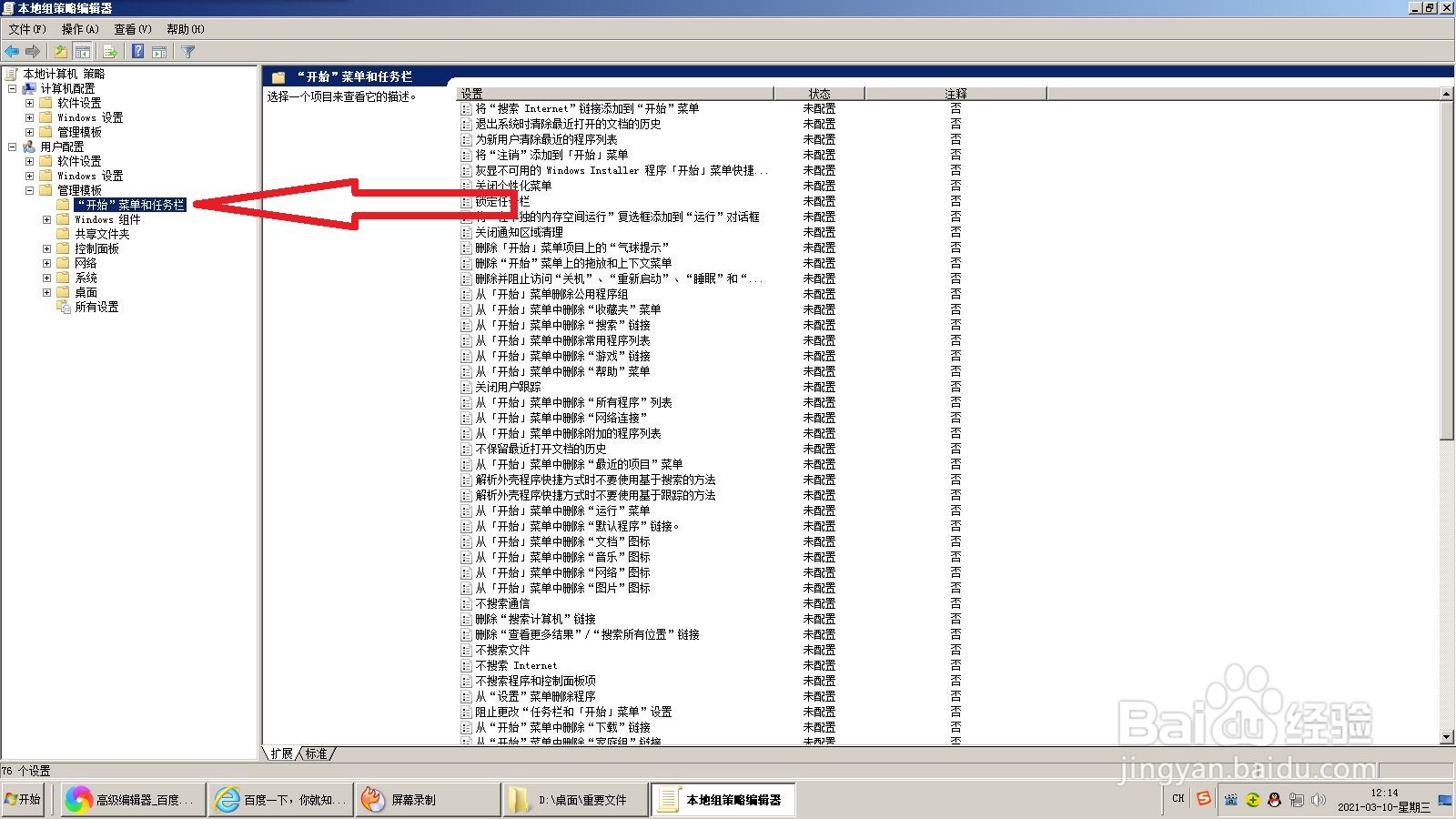
Task: Select the 锁定任务栏 setting
Action: coord(501,202)
